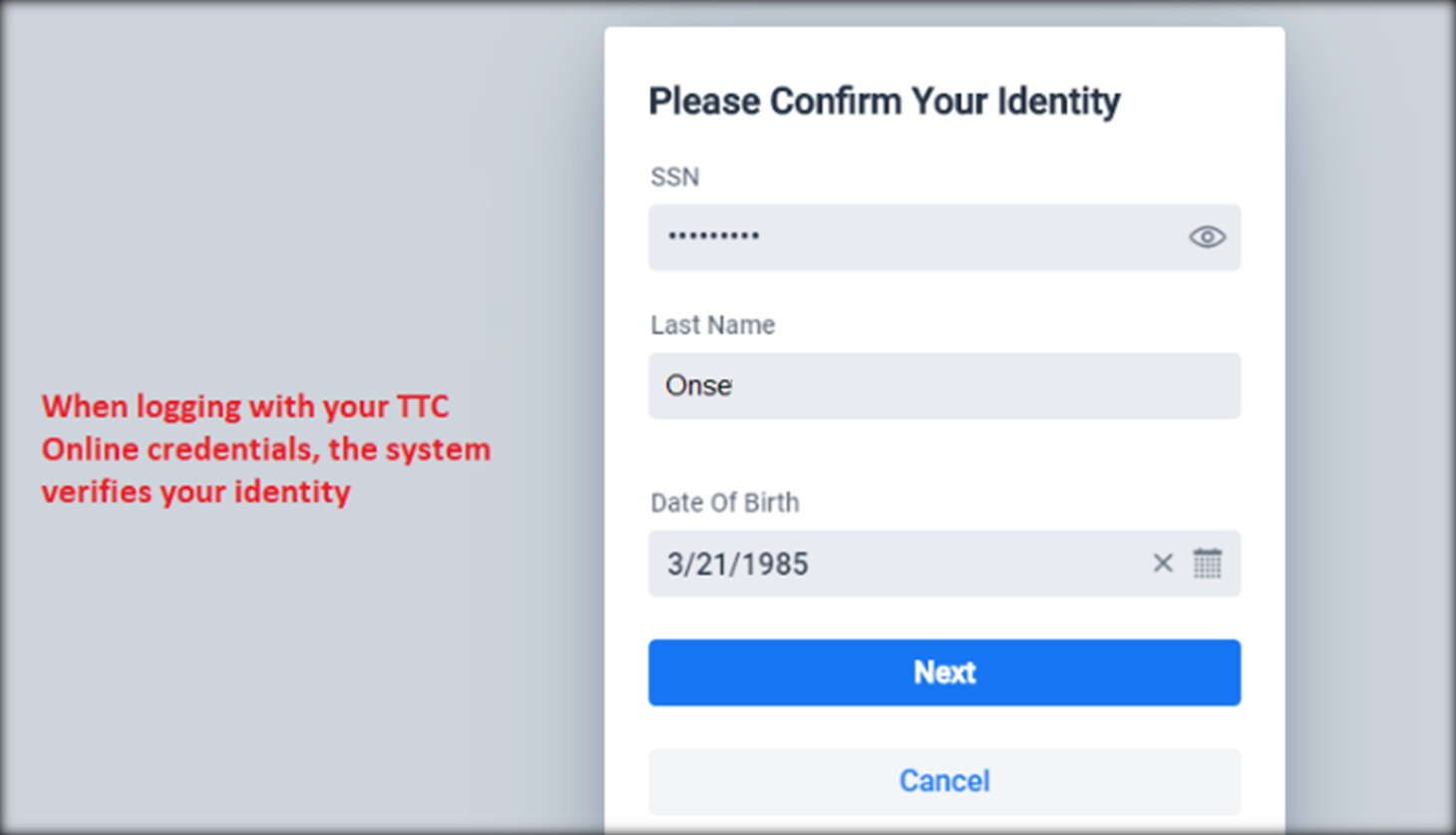Screen dimensions: 1456x835
Task: Click the "SSN" field label
Action: pos(675,178)
